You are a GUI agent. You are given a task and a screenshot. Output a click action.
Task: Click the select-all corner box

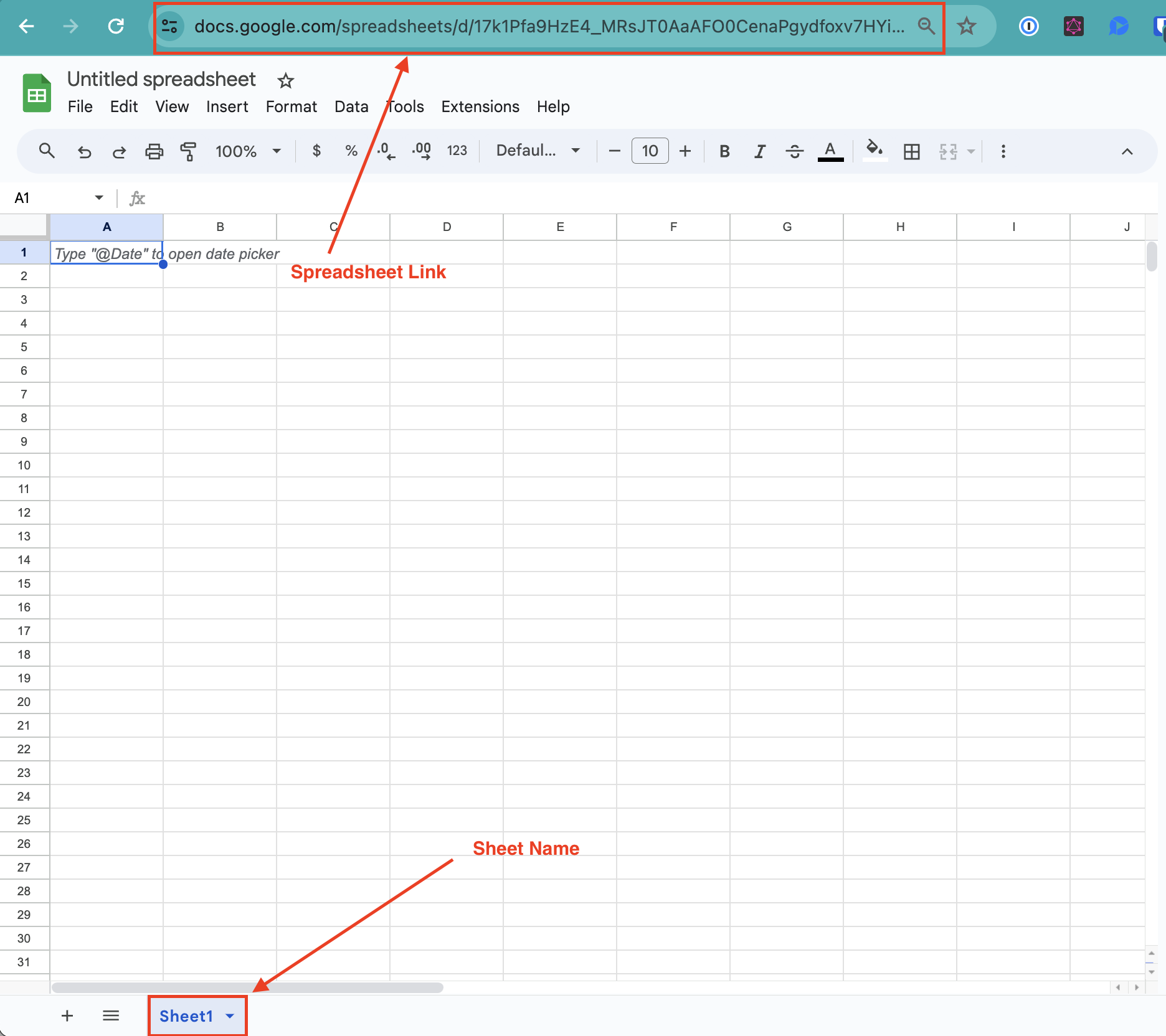[x=24, y=227]
